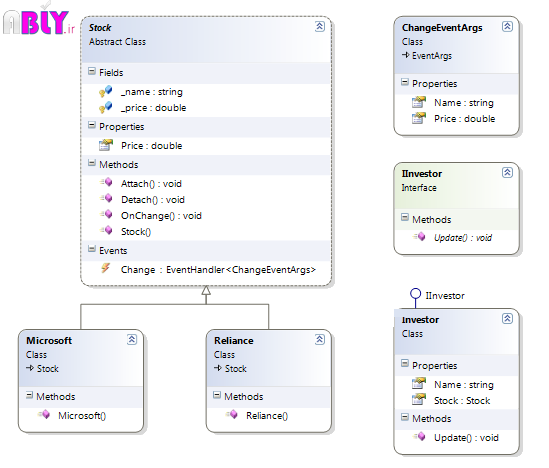This screenshot has height=468, width=549.
Task: Collapse Properties section in ChangeEventArgs
Action: pyautogui.click(x=405, y=82)
